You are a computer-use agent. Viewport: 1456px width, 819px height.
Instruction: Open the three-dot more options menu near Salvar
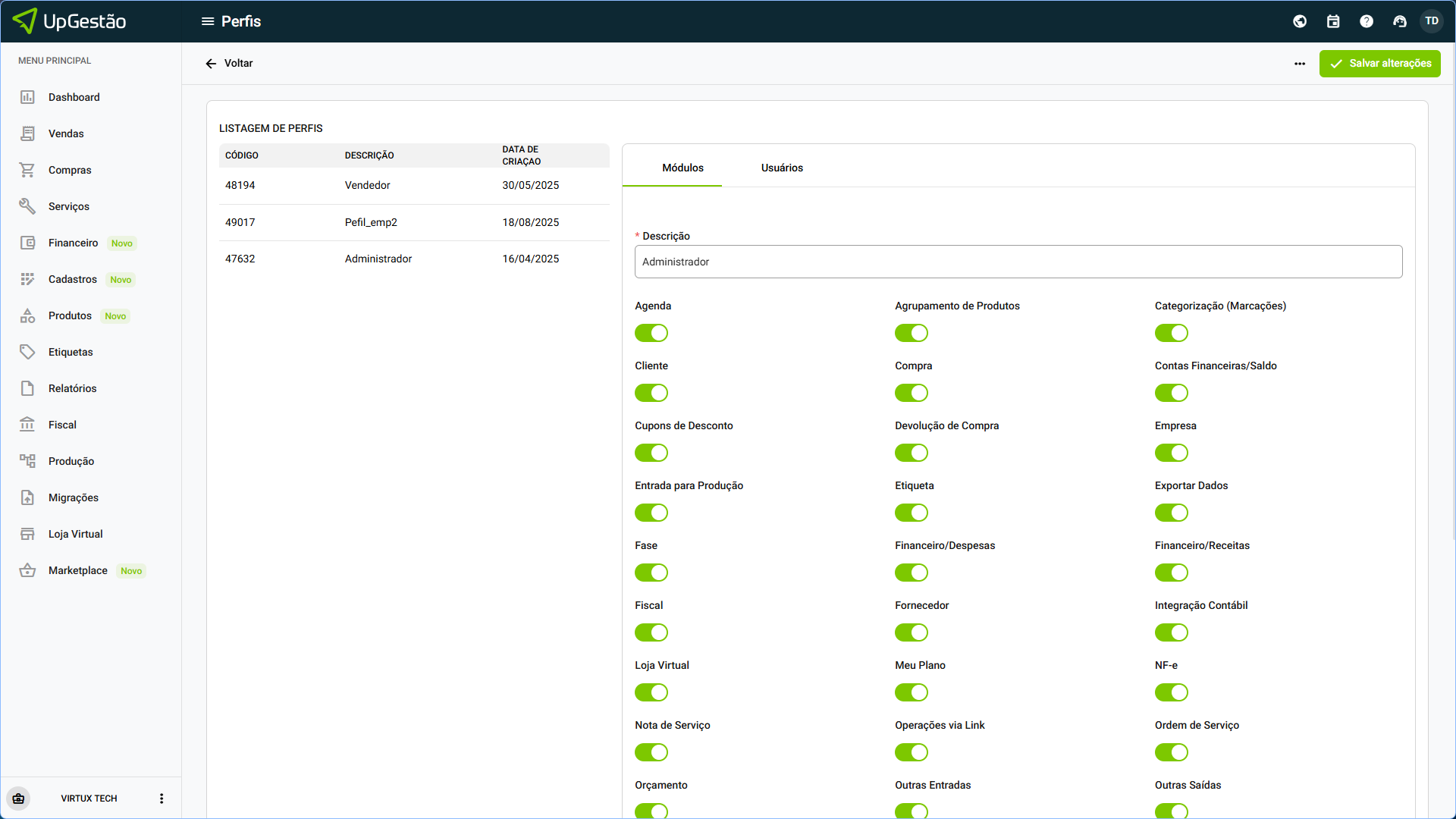1300,64
